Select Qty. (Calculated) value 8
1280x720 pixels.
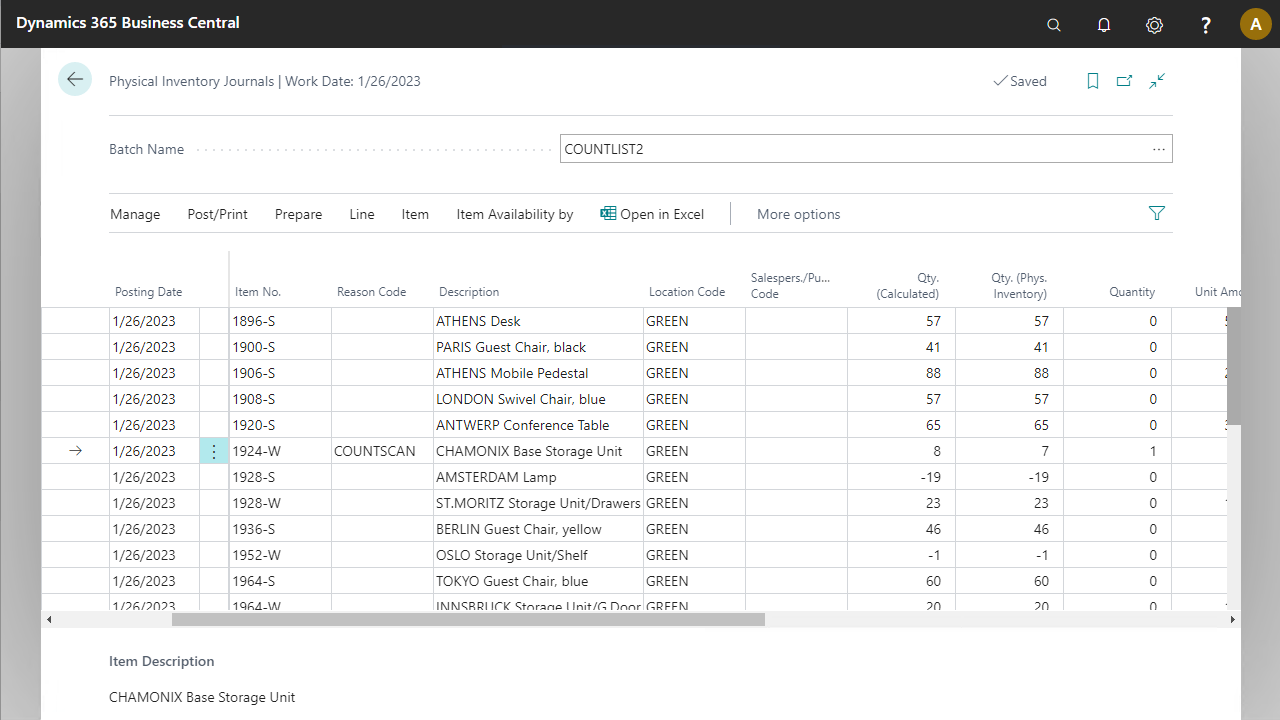click(901, 451)
